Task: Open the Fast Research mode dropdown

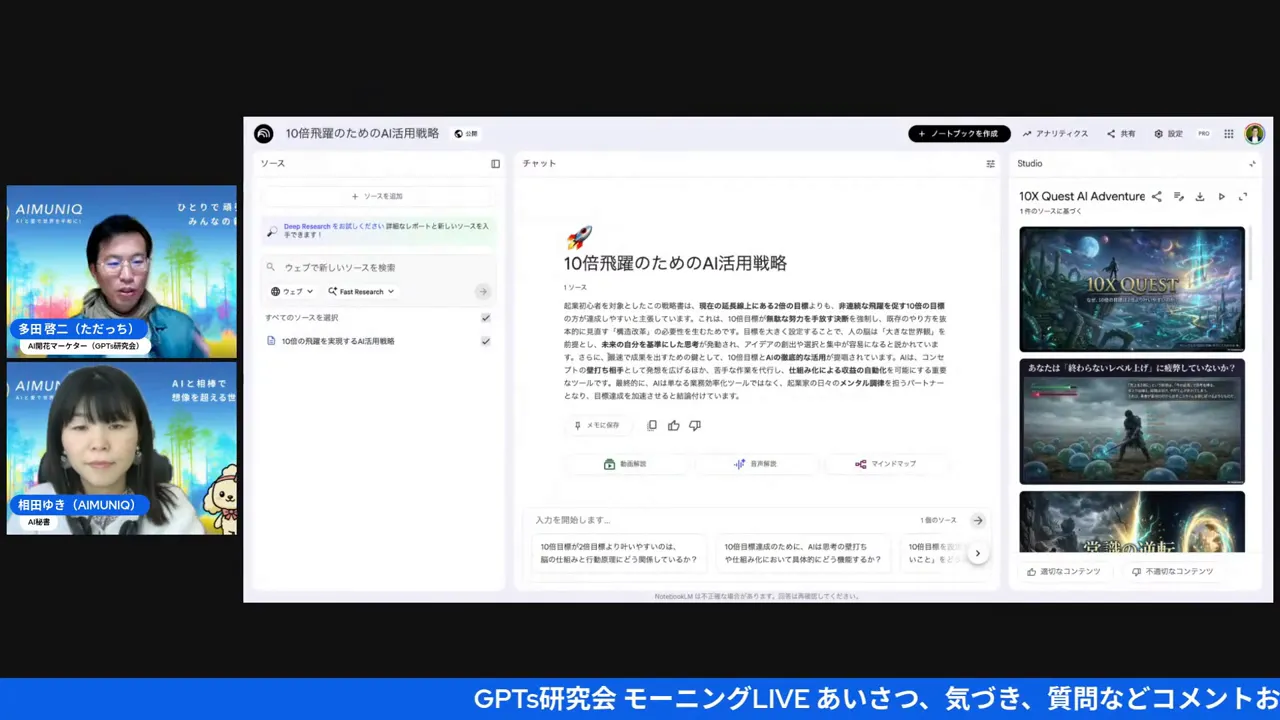Action: pyautogui.click(x=361, y=291)
